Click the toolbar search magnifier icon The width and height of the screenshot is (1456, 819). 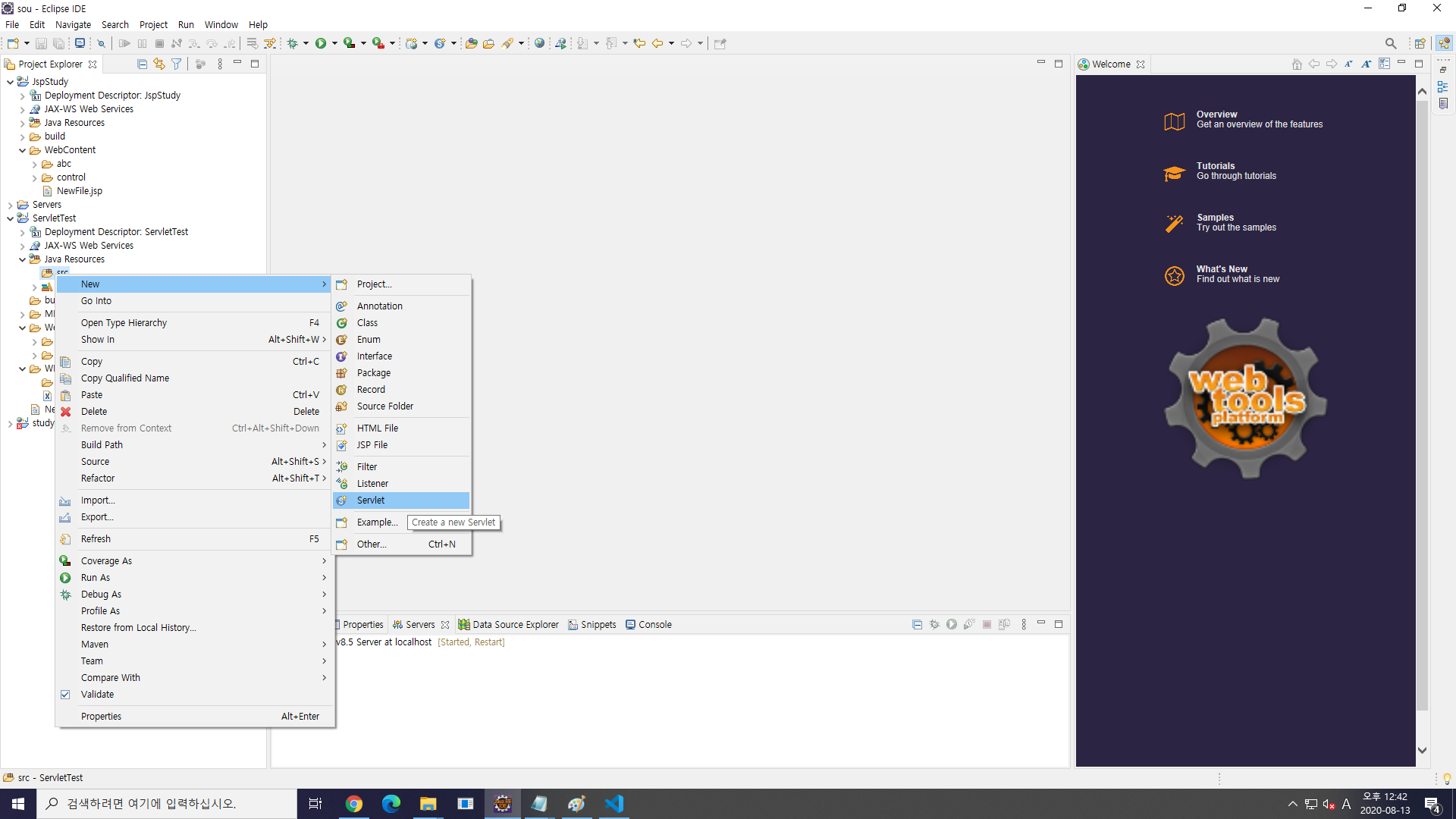[1390, 43]
